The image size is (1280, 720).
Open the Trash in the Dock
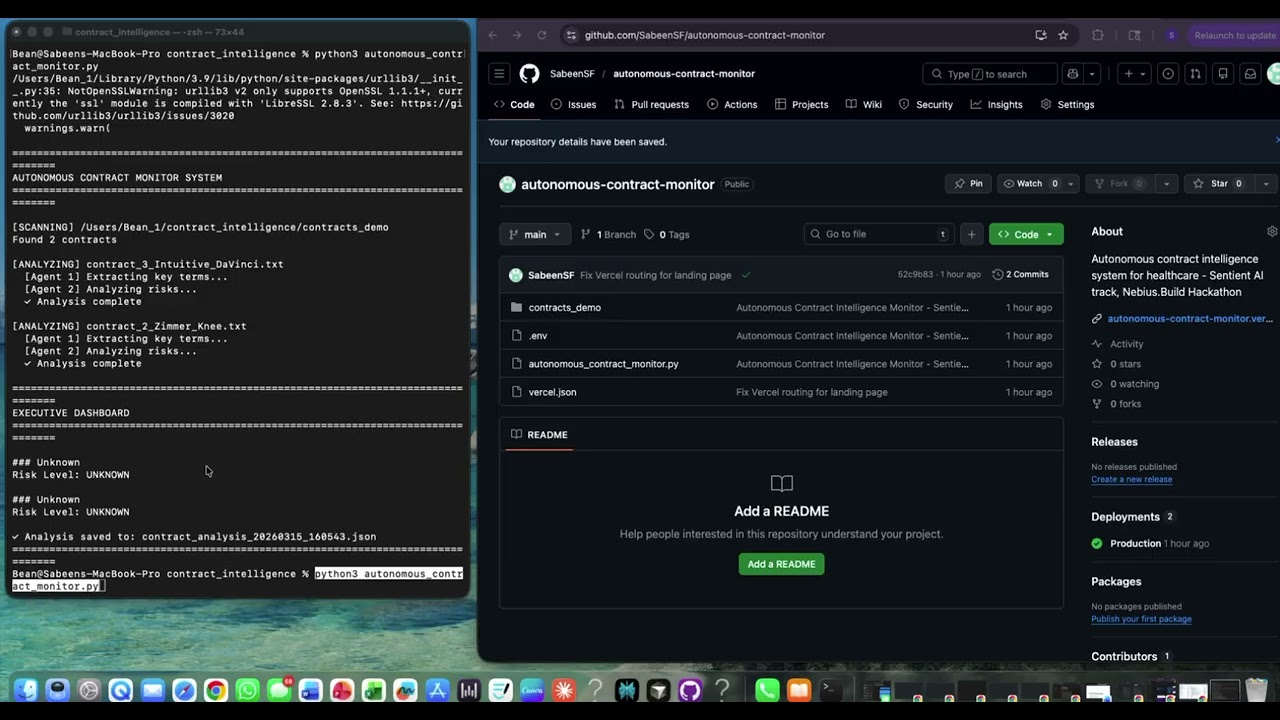pyautogui.click(x=1257, y=690)
